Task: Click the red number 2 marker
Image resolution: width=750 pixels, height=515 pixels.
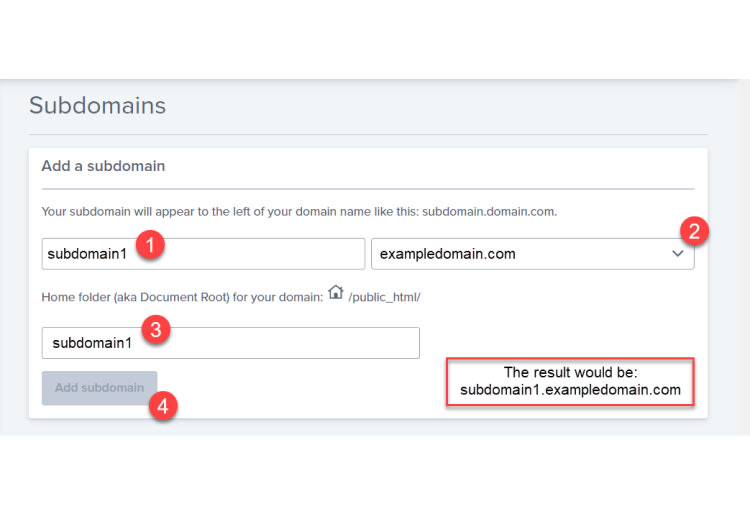Action: [694, 231]
